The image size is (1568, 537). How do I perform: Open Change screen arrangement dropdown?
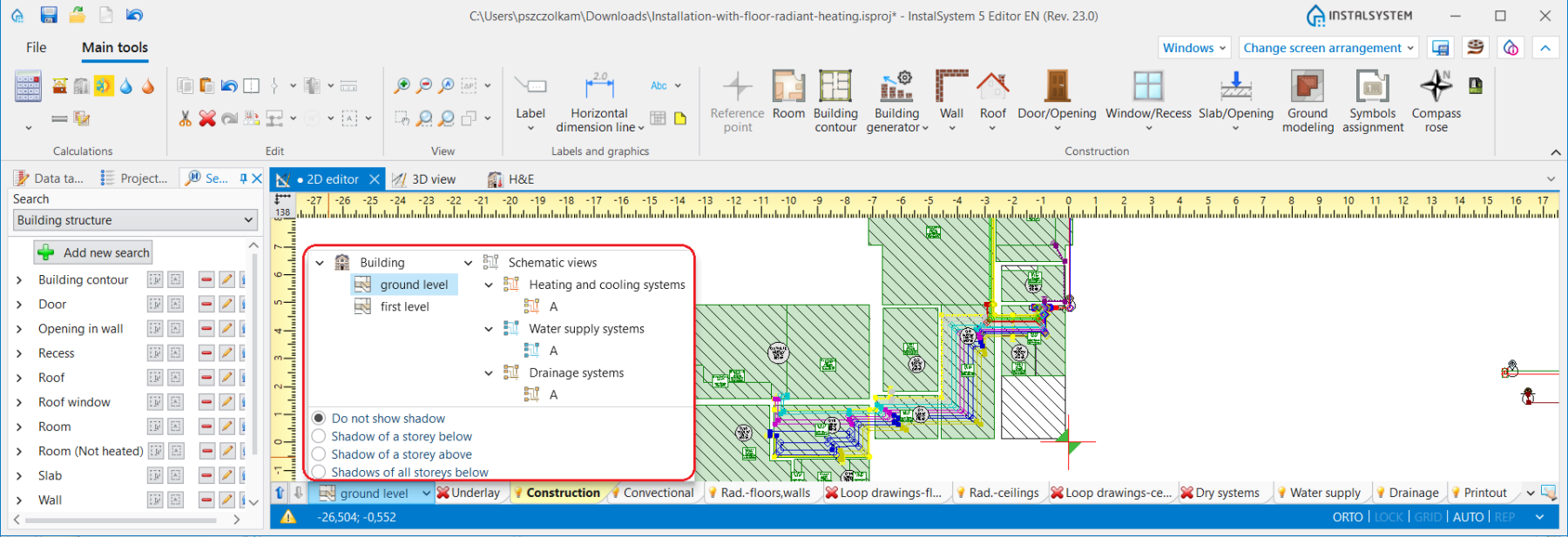[1328, 48]
